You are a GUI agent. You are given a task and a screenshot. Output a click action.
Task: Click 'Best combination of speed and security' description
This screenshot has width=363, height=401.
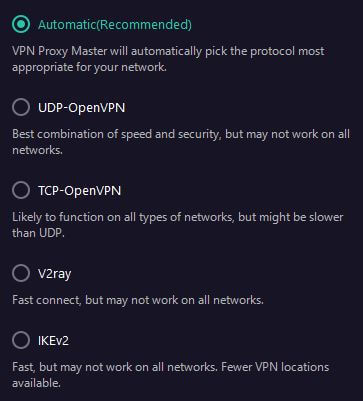[x=181, y=134]
